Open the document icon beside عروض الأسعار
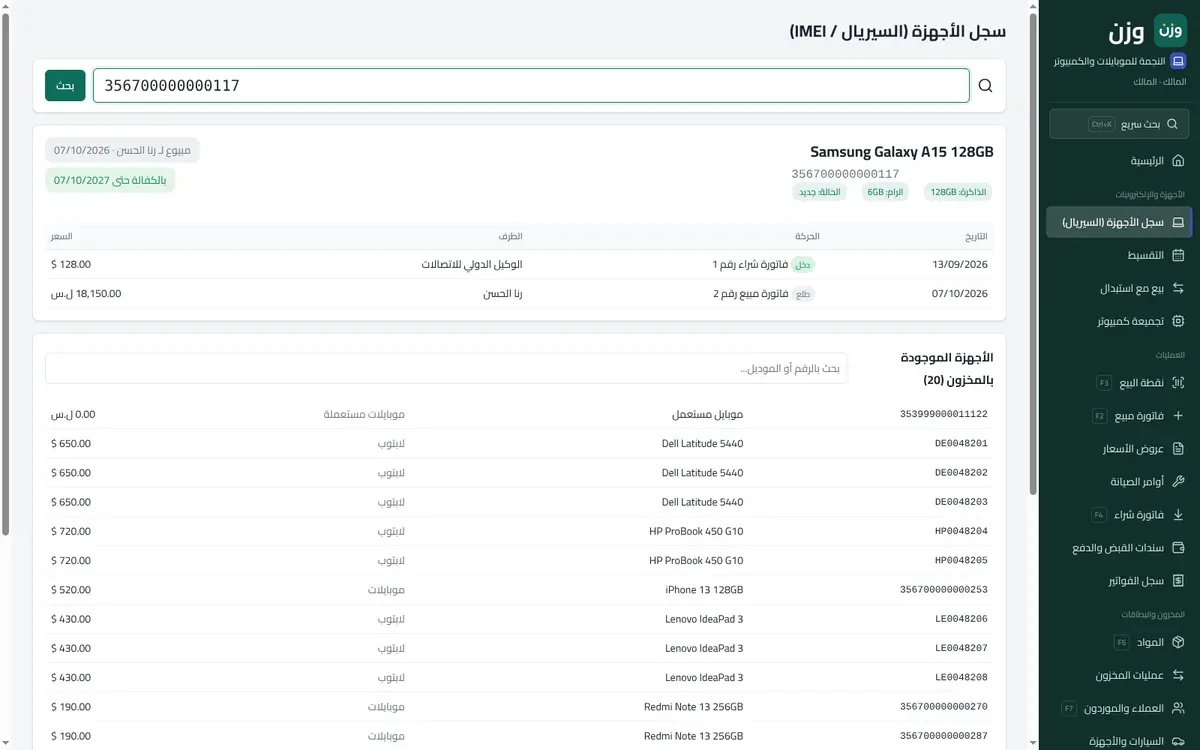This screenshot has width=1200, height=750. pyautogui.click(x=1178, y=448)
